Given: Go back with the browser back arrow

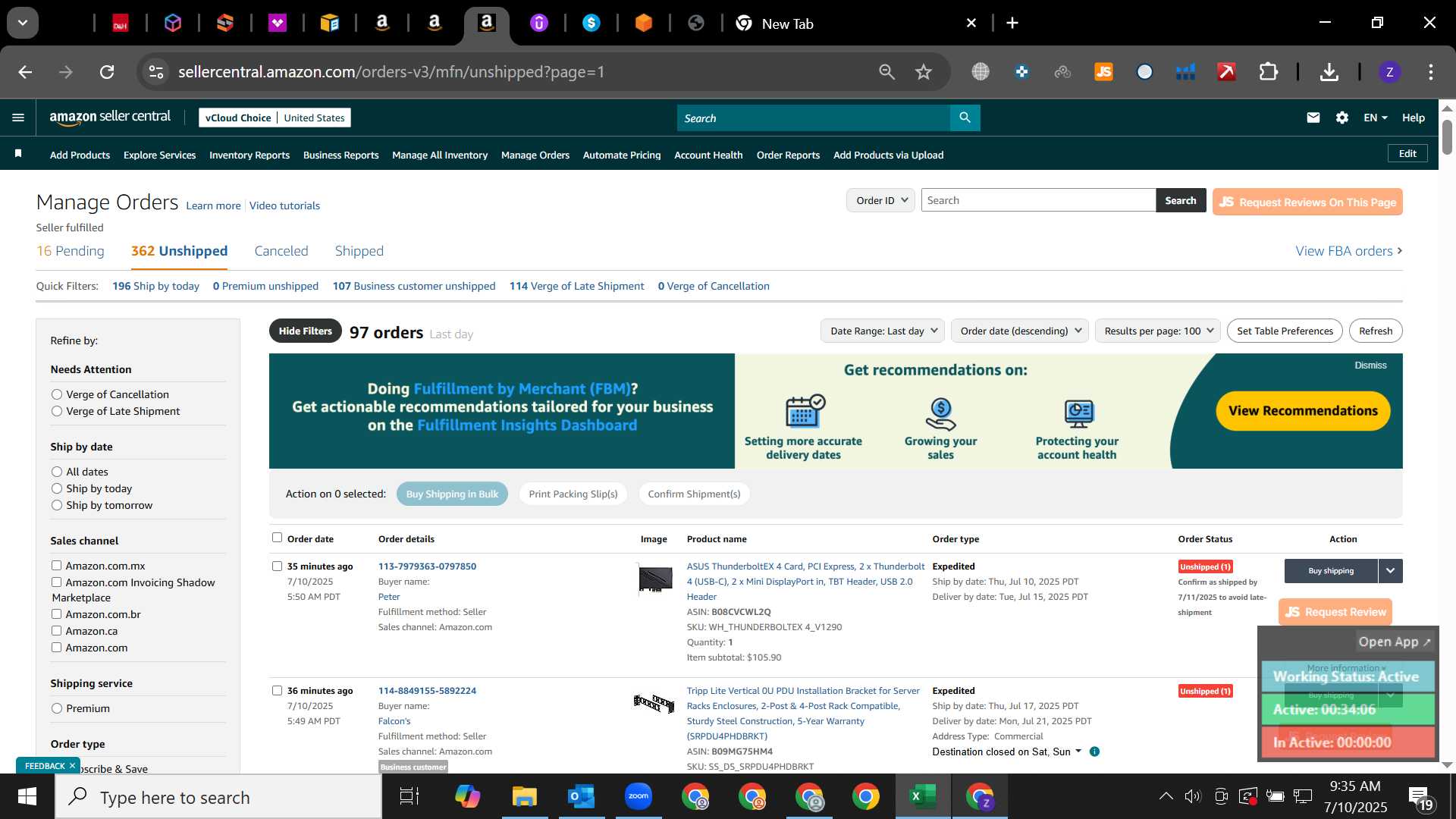Looking at the screenshot, I should point(25,72).
